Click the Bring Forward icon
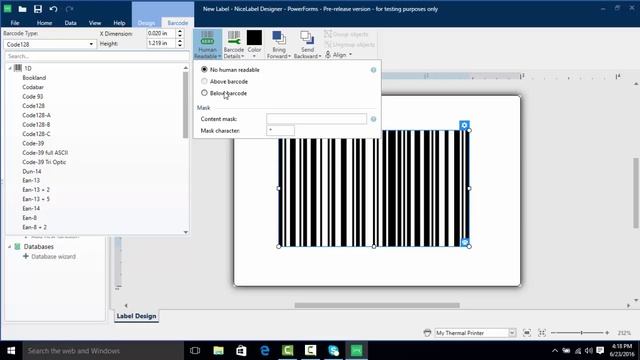The width and height of the screenshot is (640, 360). pos(279,38)
